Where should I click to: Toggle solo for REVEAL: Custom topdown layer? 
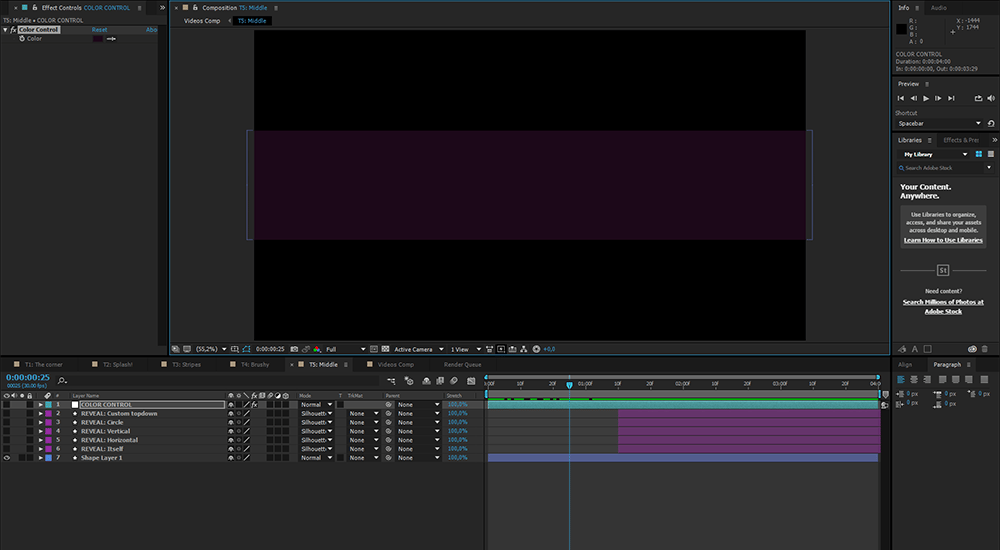(22, 413)
